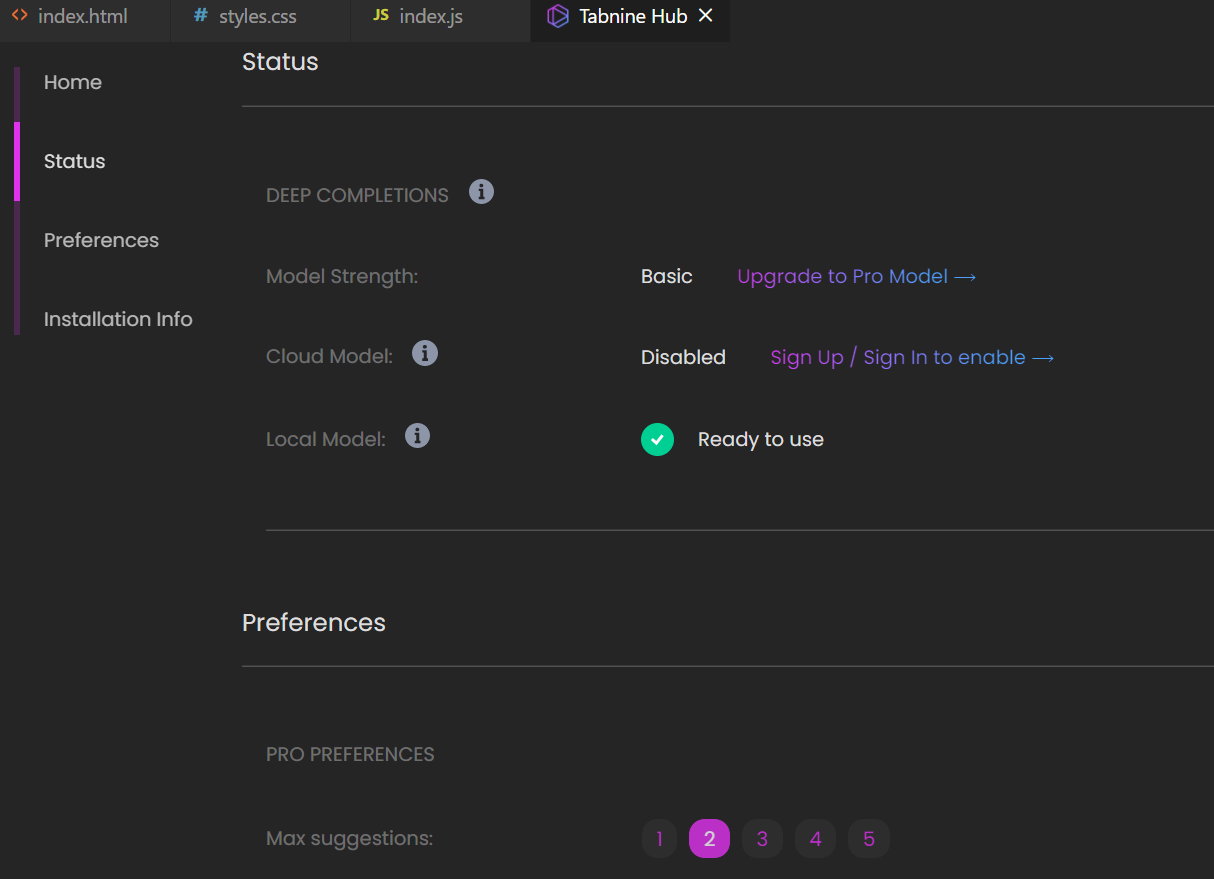Click the Max suggestions label
The width and height of the screenshot is (1214, 879).
(349, 838)
